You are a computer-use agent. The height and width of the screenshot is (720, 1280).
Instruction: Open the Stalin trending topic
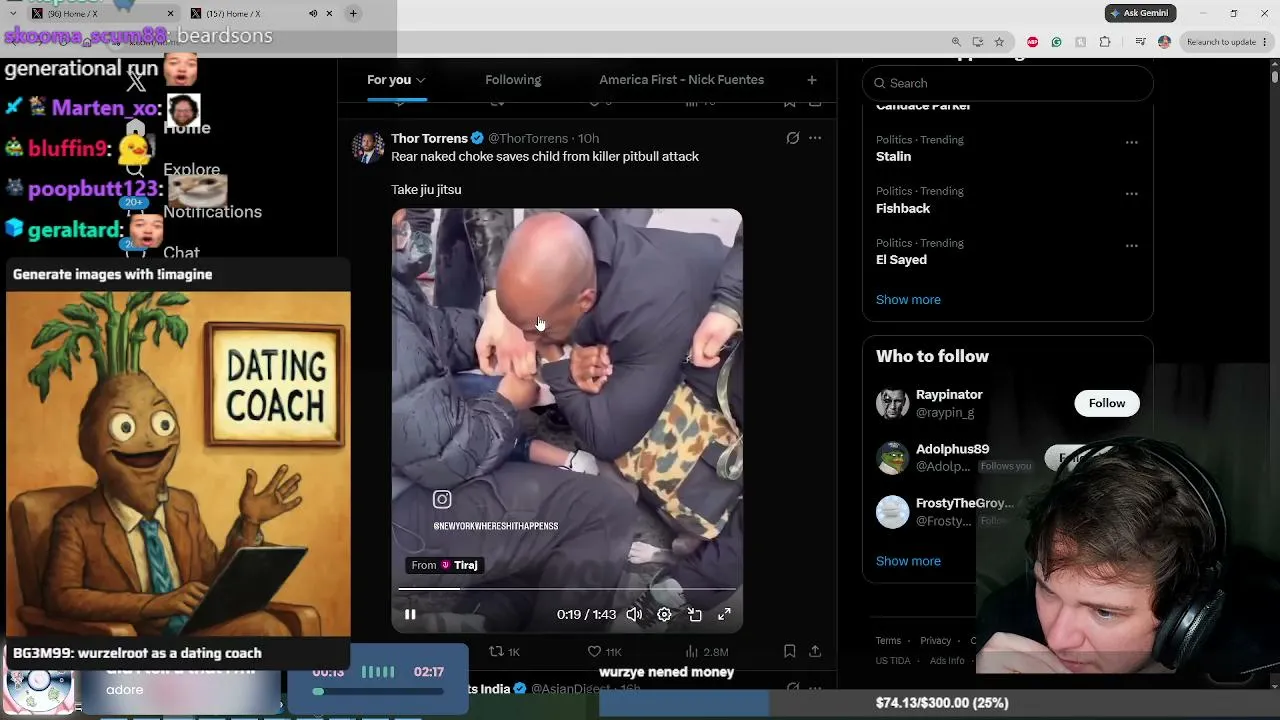(x=893, y=157)
